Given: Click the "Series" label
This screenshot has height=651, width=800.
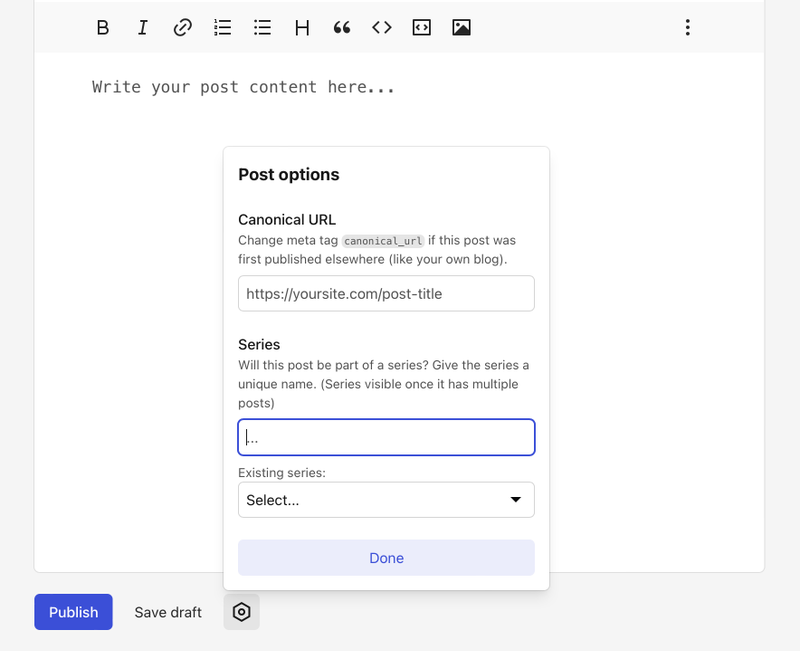Looking at the screenshot, I should 259,344.
